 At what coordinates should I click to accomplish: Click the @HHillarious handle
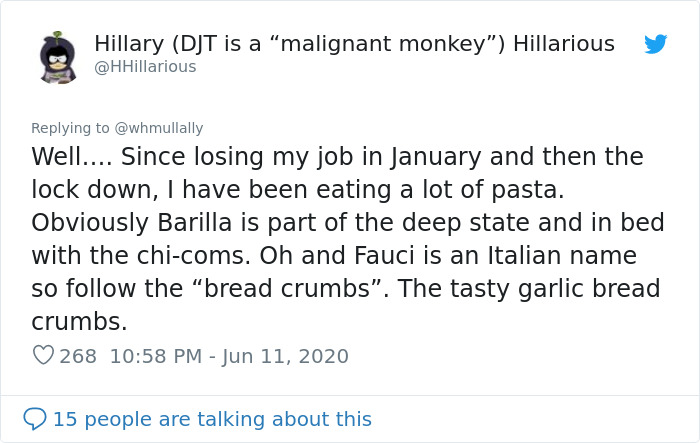[145, 67]
